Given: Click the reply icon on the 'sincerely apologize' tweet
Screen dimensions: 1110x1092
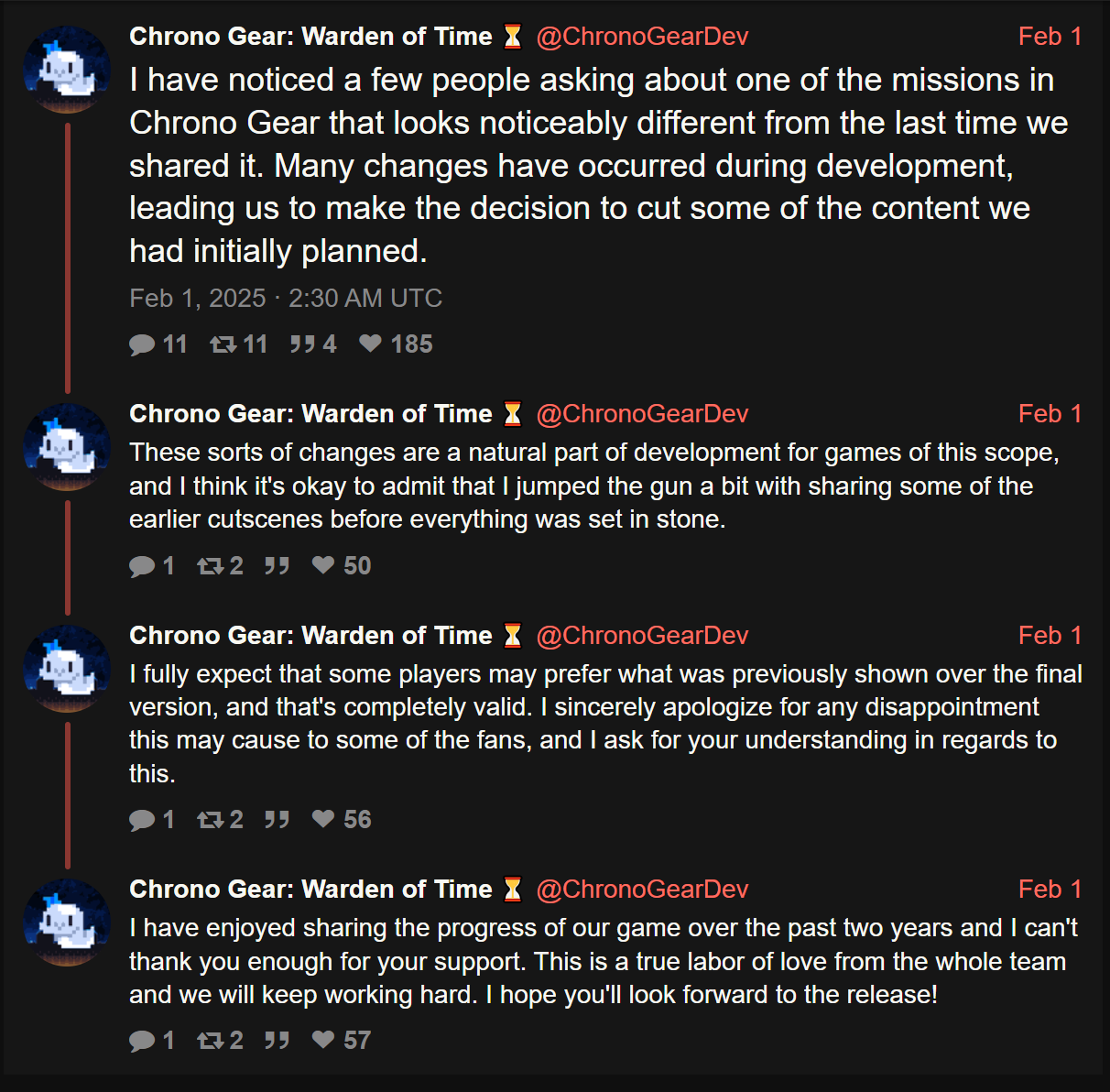Looking at the screenshot, I should [142, 820].
